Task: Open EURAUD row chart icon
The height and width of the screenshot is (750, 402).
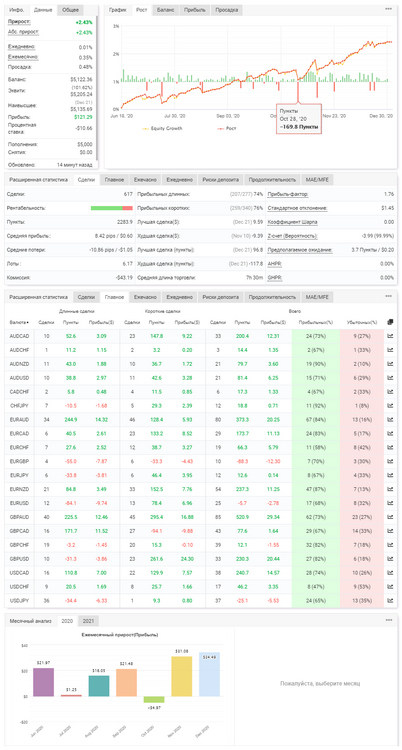Action: click(390, 419)
